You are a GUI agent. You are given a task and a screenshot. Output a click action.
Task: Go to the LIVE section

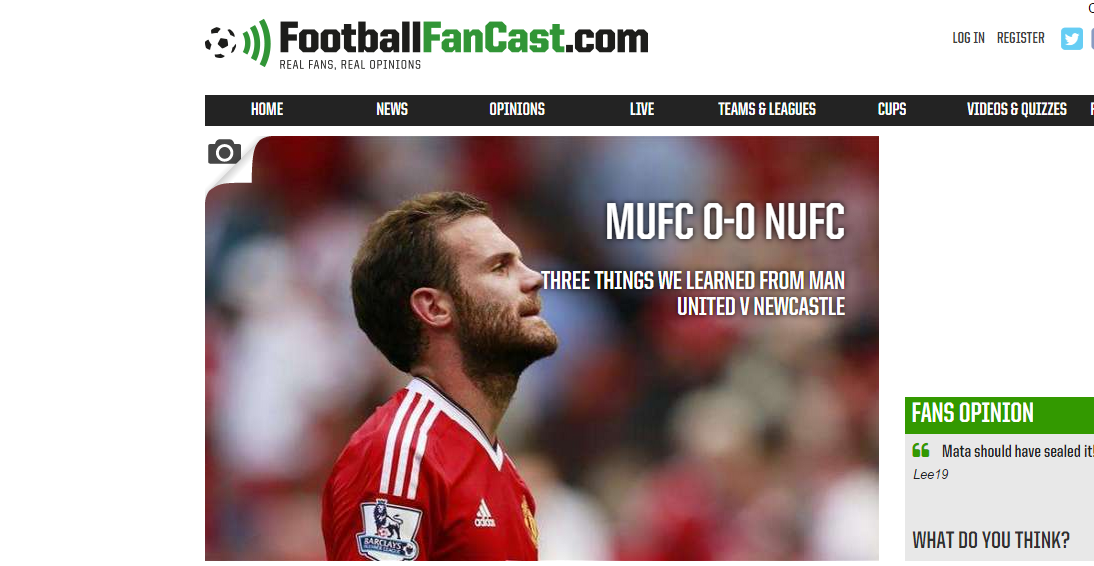(x=642, y=110)
